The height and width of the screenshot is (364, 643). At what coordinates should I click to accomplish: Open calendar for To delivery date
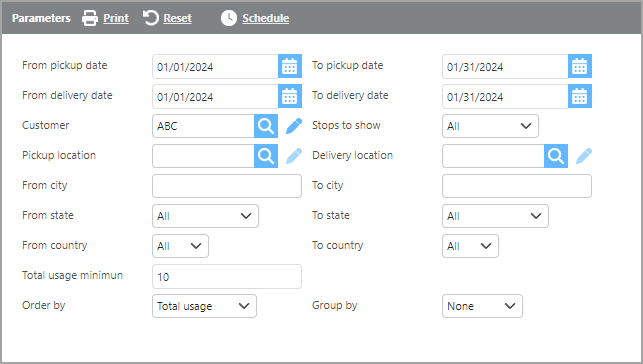(580, 96)
